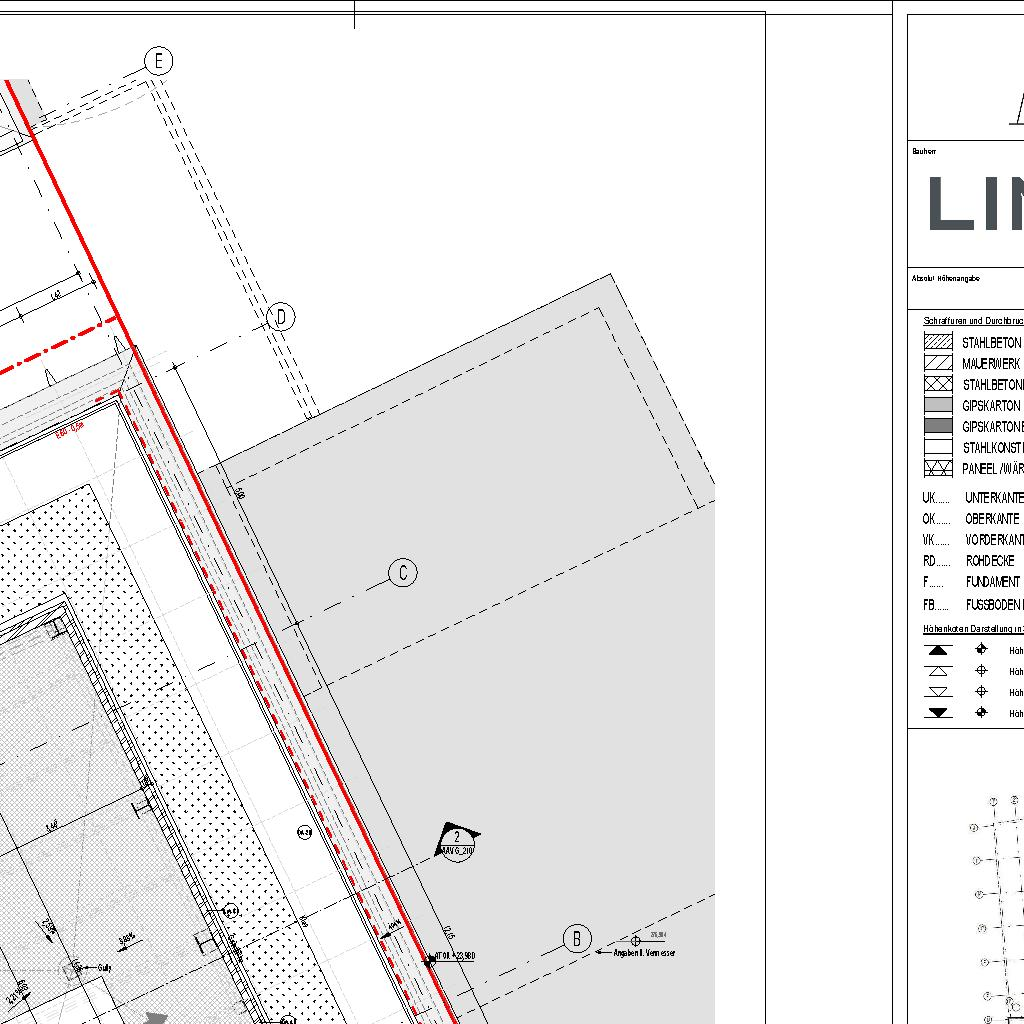Select the surveyor height point crosshair symbol
Image resolution: width=1024 pixels, height=1024 pixels.
(636, 941)
